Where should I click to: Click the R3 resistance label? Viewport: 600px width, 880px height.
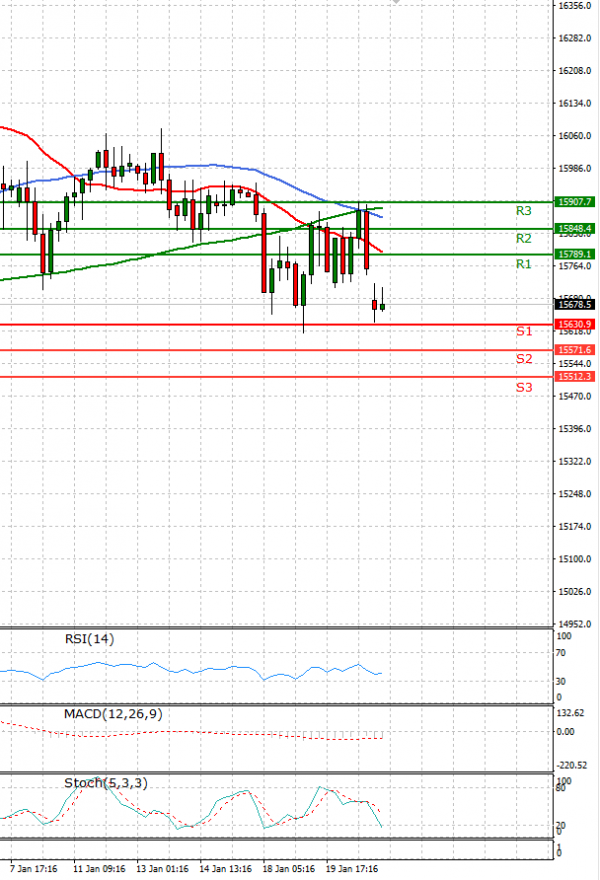pos(523,211)
